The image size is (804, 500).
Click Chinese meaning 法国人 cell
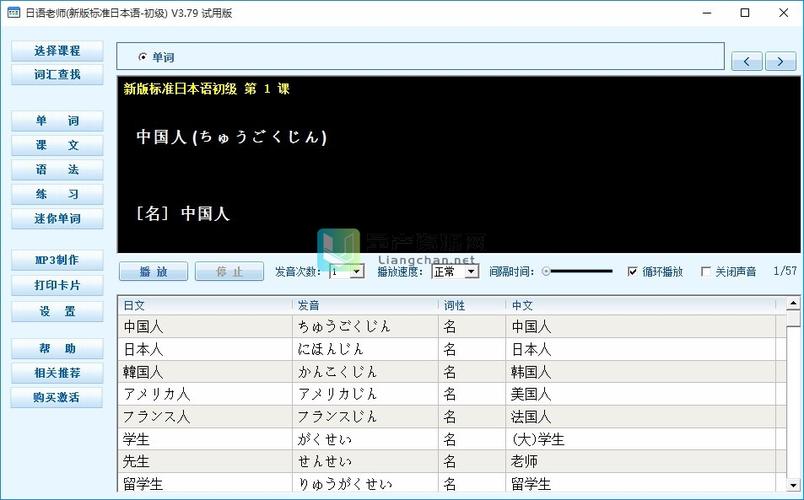click(x=640, y=416)
